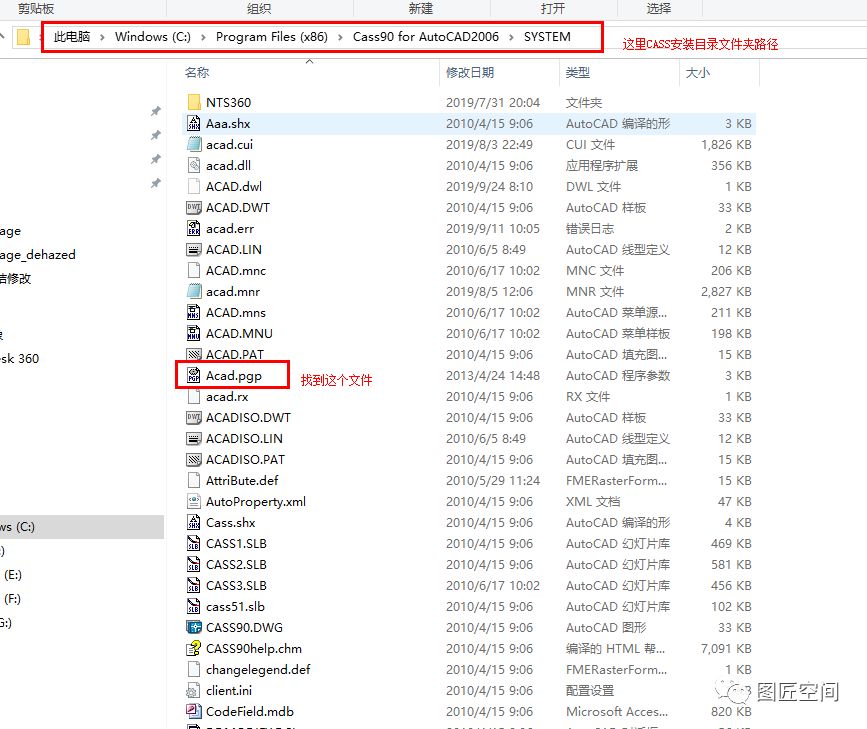867x729 pixels.
Task: Select the cass51.slb file name
Action: (x=236, y=607)
